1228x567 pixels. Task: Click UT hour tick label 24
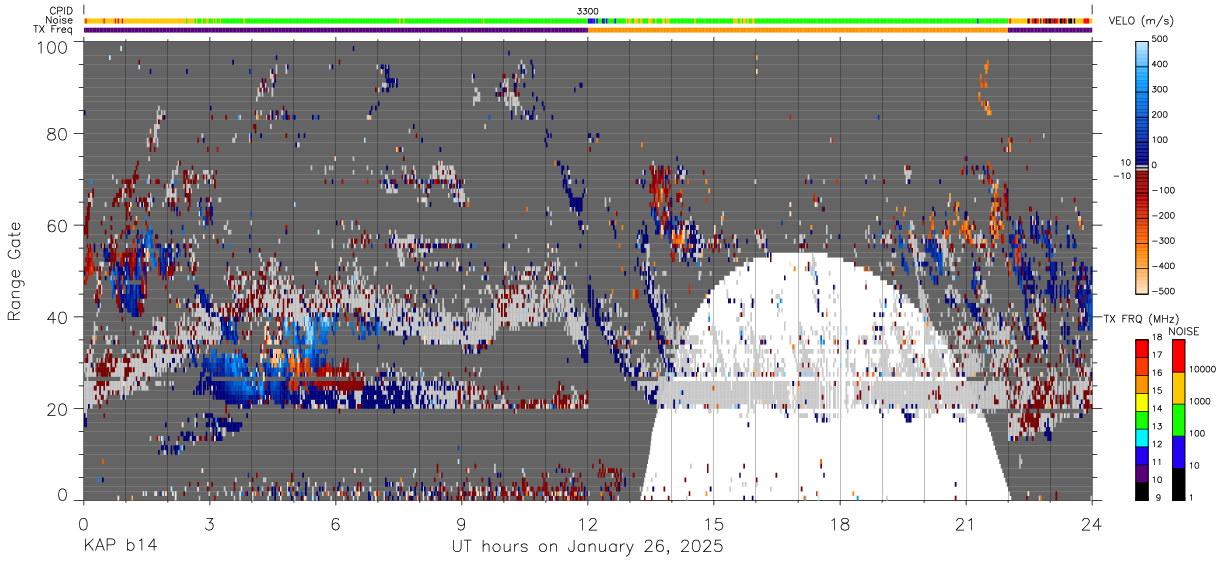tap(1092, 524)
